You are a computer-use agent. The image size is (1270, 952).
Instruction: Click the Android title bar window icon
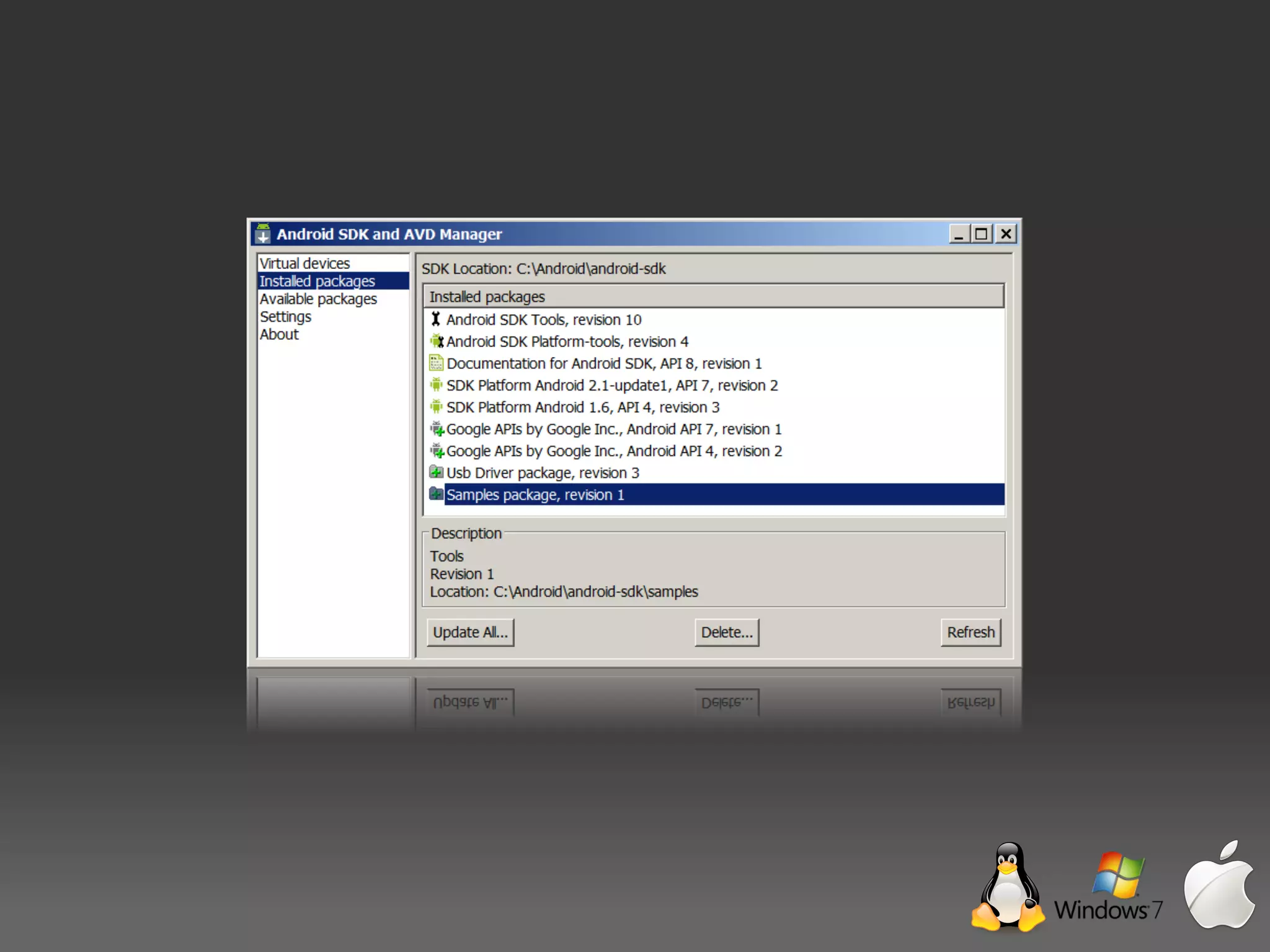[x=263, y=234]
